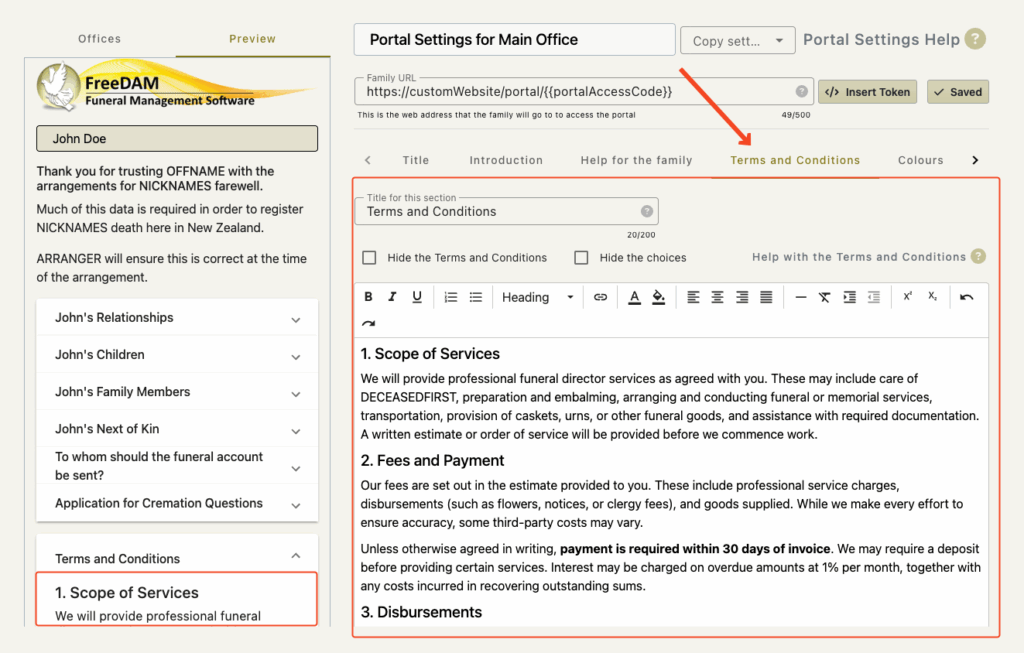
Task: Click the redo arrow icon
Action: pos(368,323)
